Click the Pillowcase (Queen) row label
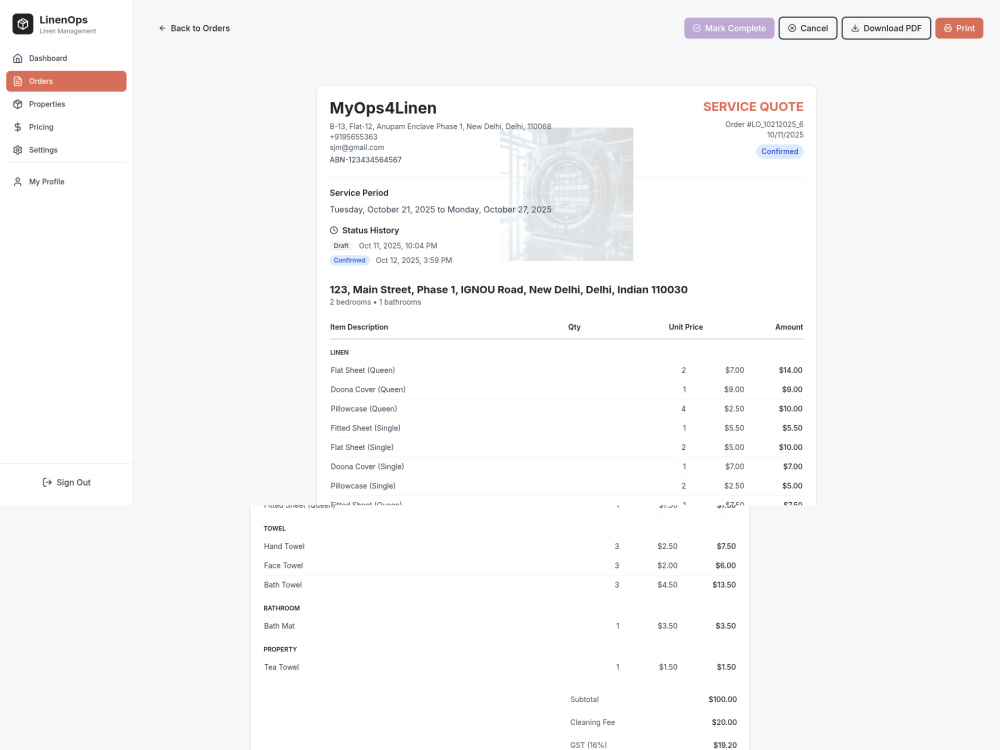This screenshot has height=750, width=1000. click(x=364, y=409)
